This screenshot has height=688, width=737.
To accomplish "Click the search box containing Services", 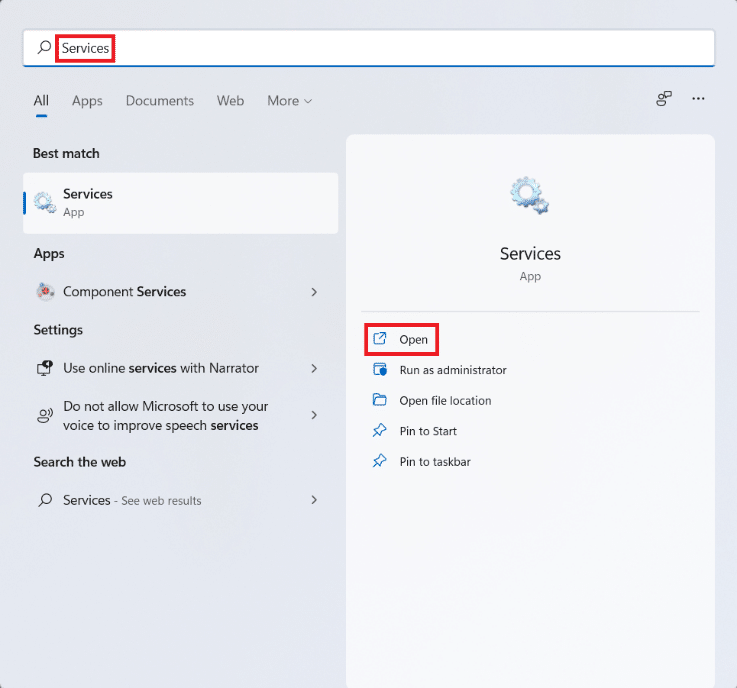I will tap(368, 48).
